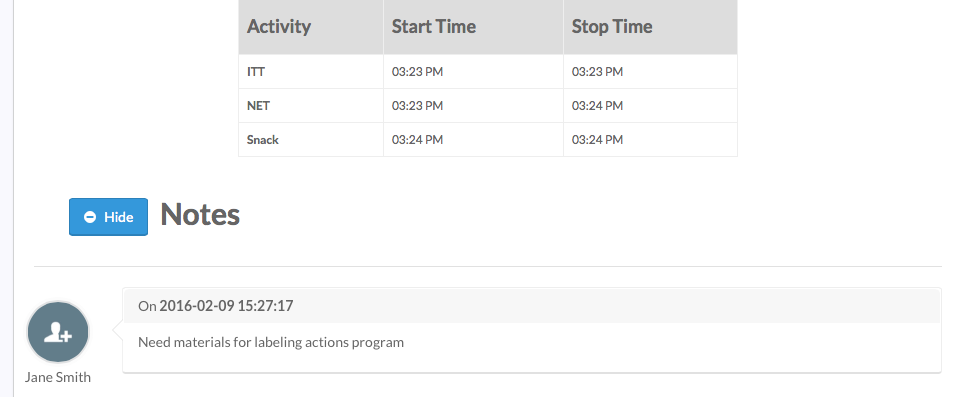The image size is (954, 397).
Task: Click the note header bar
Action: [532, 305]
